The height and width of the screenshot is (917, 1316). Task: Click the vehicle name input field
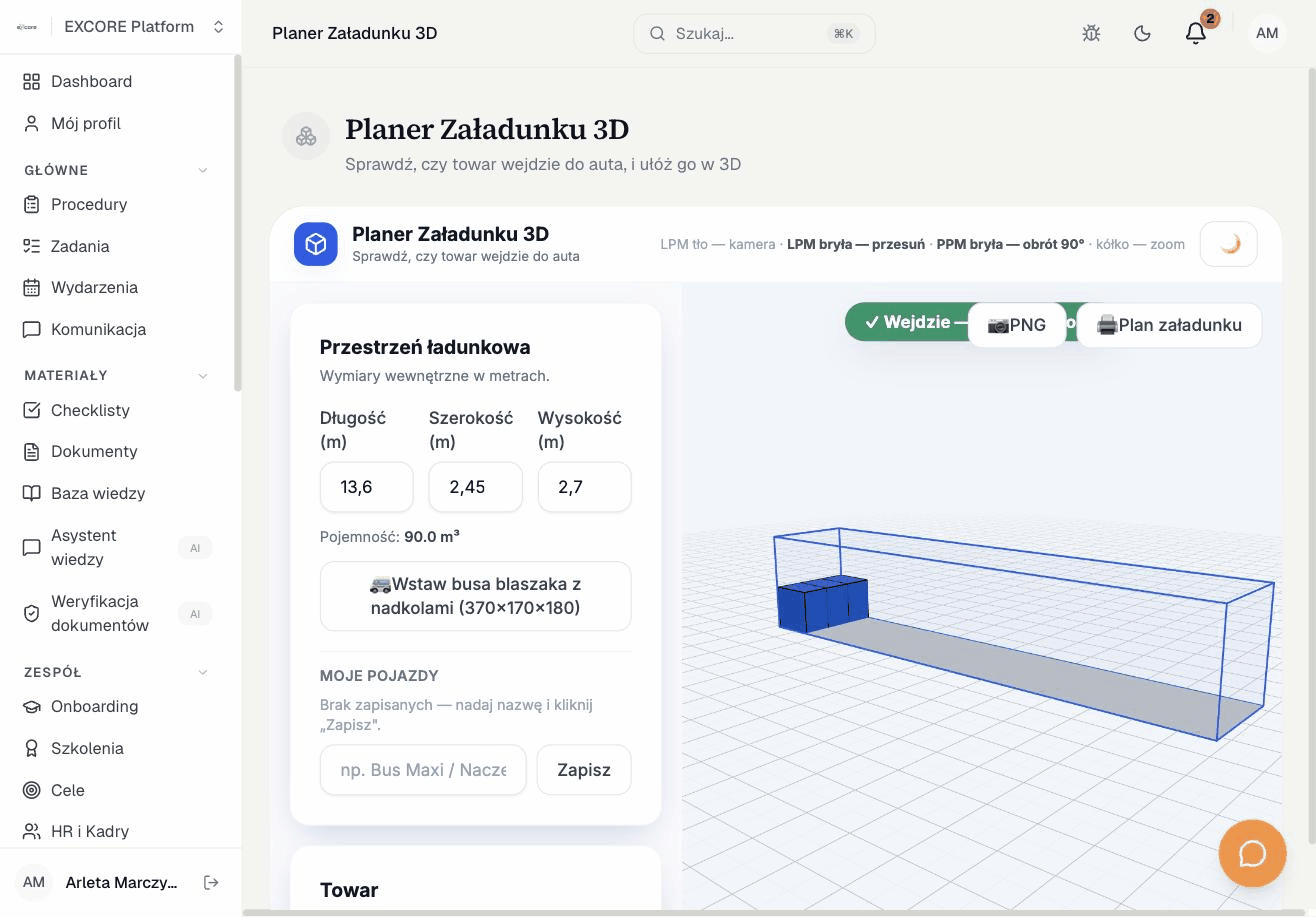tap(423, 770)
